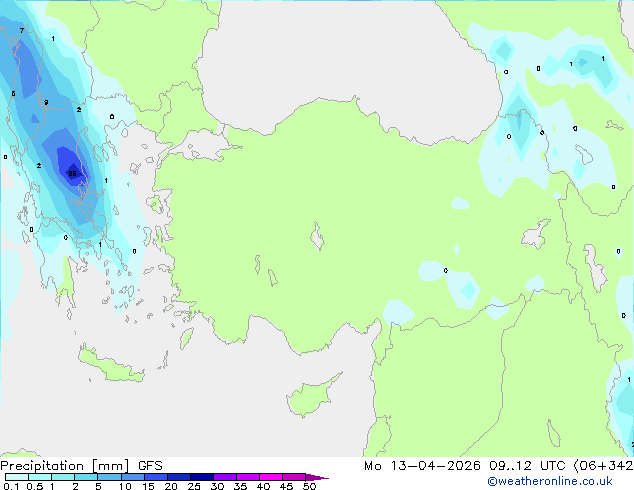The width and height of the screenshot is (634, 490).
Task: Select the lightest 0.1–0.5 mm legend swatch
Action: click(x=17, y=477)
